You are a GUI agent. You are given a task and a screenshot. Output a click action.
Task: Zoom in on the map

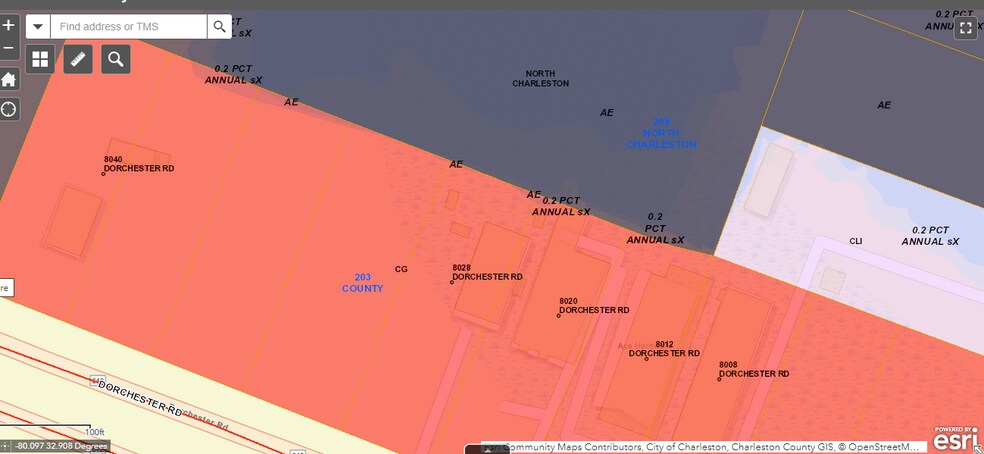click(x=9, y=25)
